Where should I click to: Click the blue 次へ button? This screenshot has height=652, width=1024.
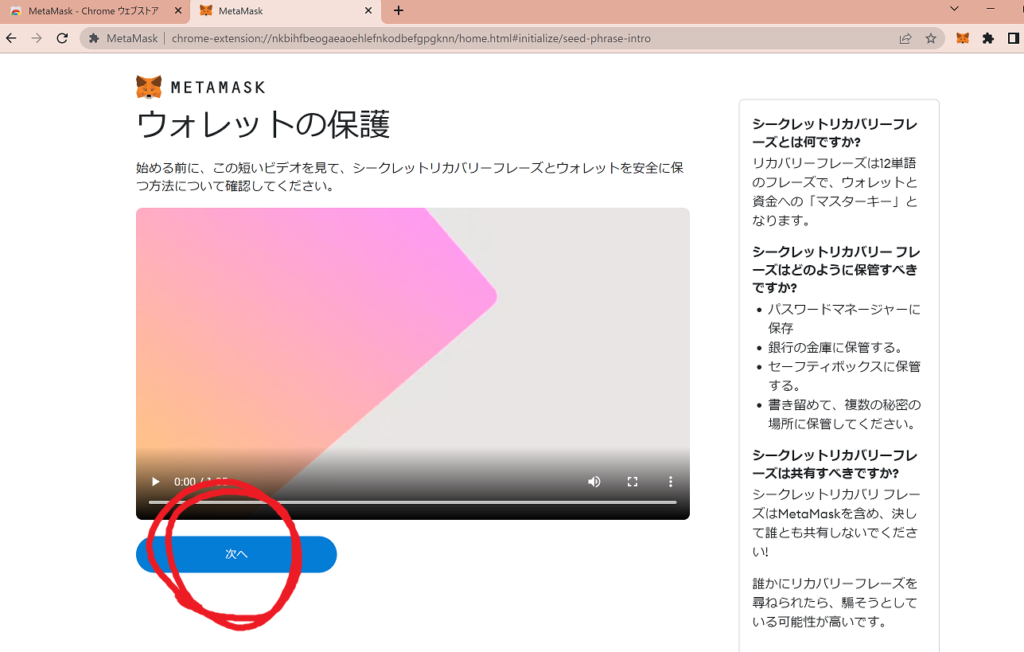click(x=236, y=554)
